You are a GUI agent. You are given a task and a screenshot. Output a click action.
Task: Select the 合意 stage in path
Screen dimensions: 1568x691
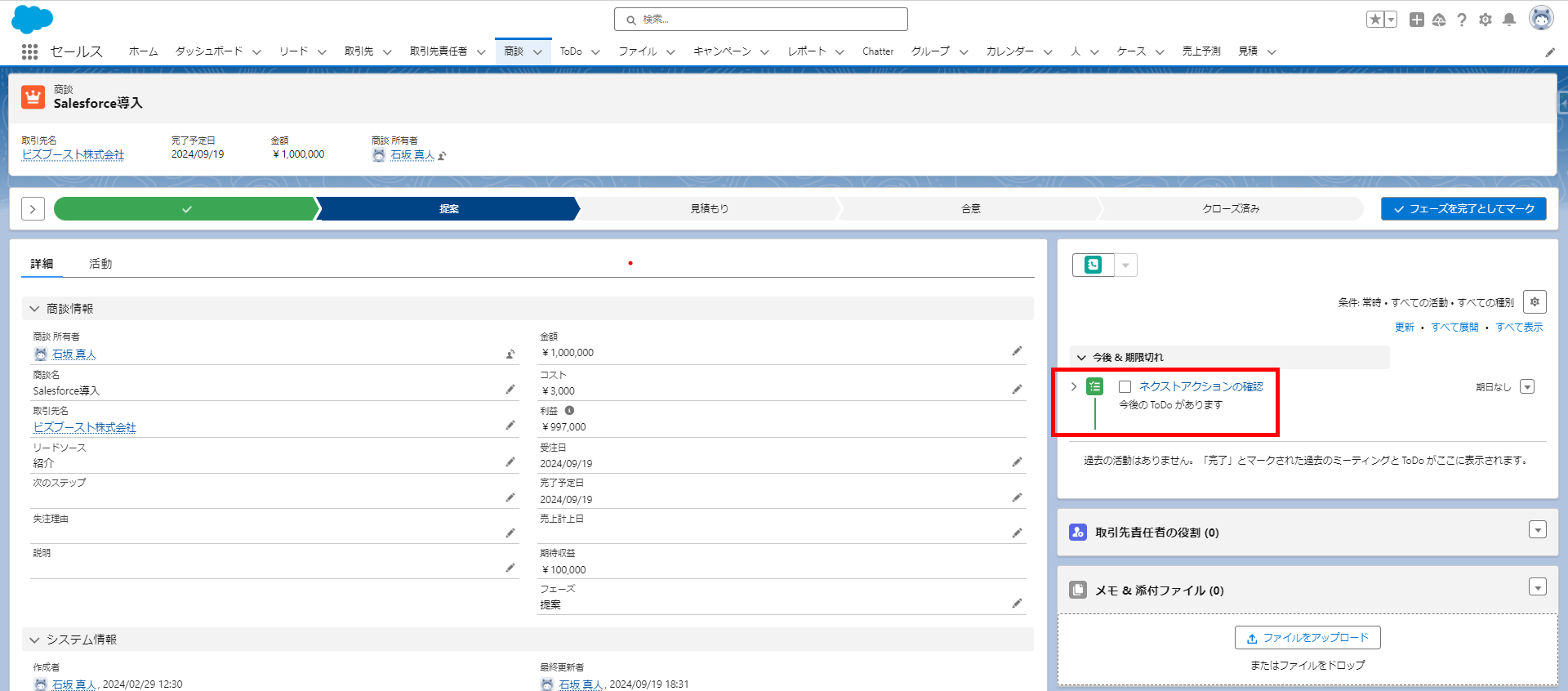click(x=970, y=209)
